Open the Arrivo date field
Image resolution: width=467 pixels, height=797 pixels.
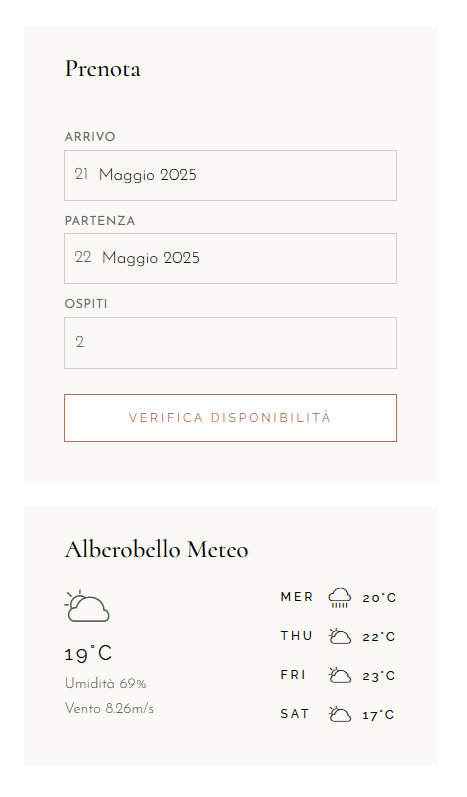click(x=230, y=175)
